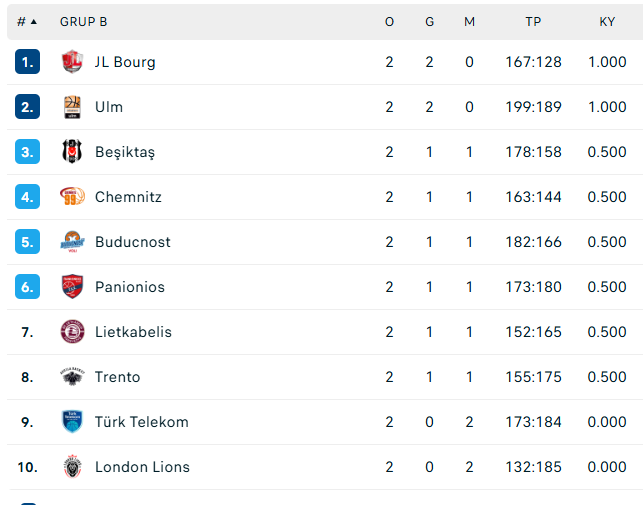The width and height of the screenshot is (643, 505).
Task: Sort standings by the KY column header
Action: [607, 22]
